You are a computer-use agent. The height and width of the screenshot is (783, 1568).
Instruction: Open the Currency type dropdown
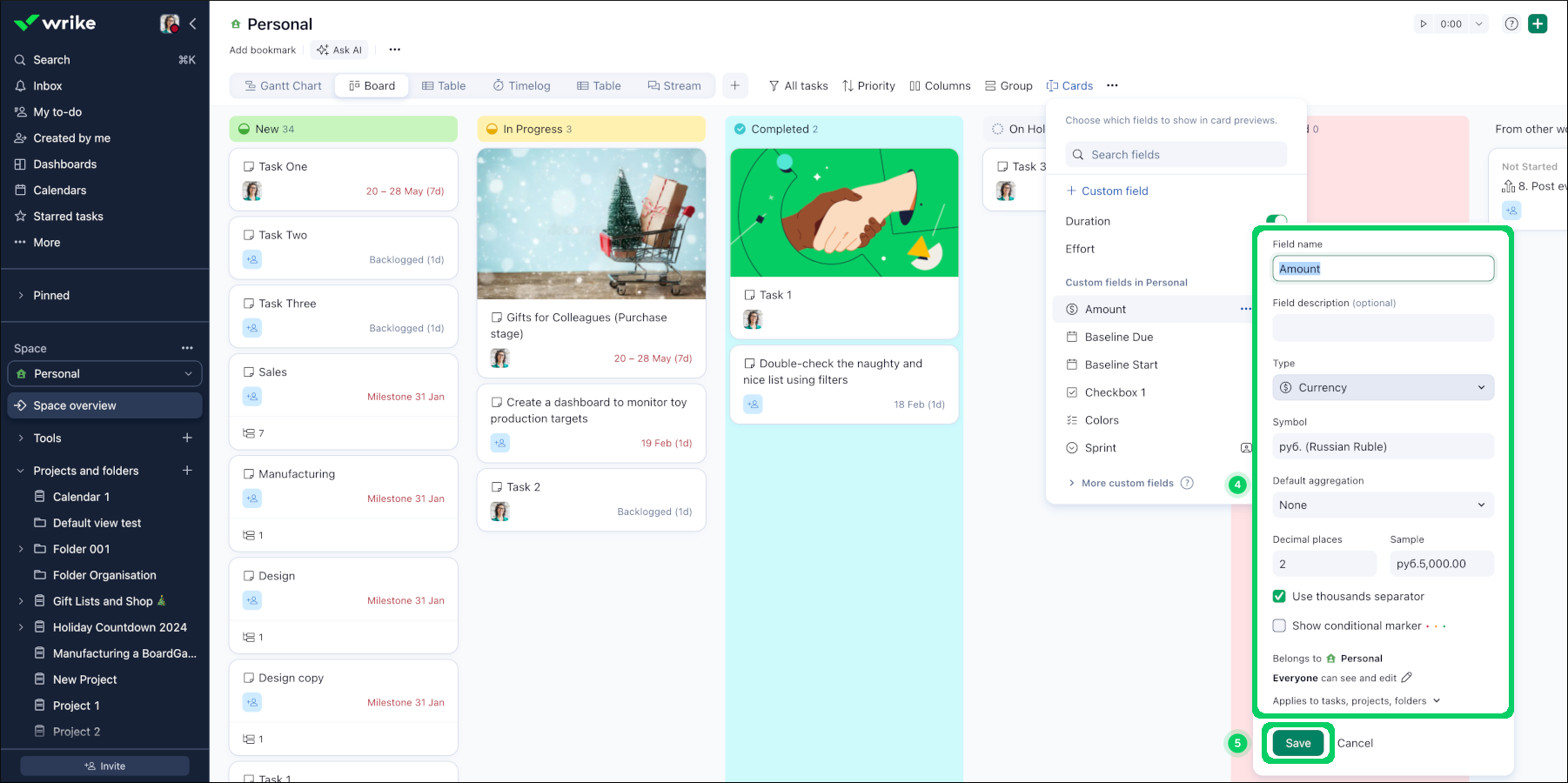coord(1383,387)
